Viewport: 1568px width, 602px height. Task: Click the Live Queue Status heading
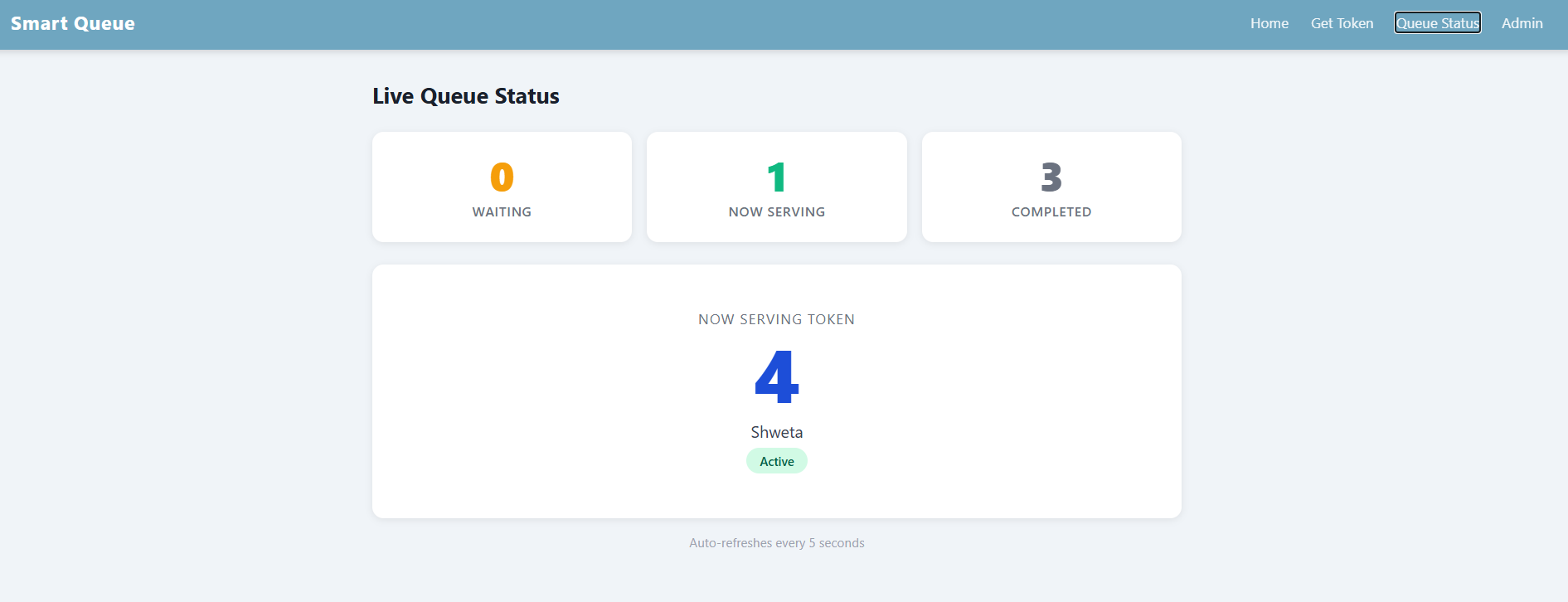[x=466, y=96]
